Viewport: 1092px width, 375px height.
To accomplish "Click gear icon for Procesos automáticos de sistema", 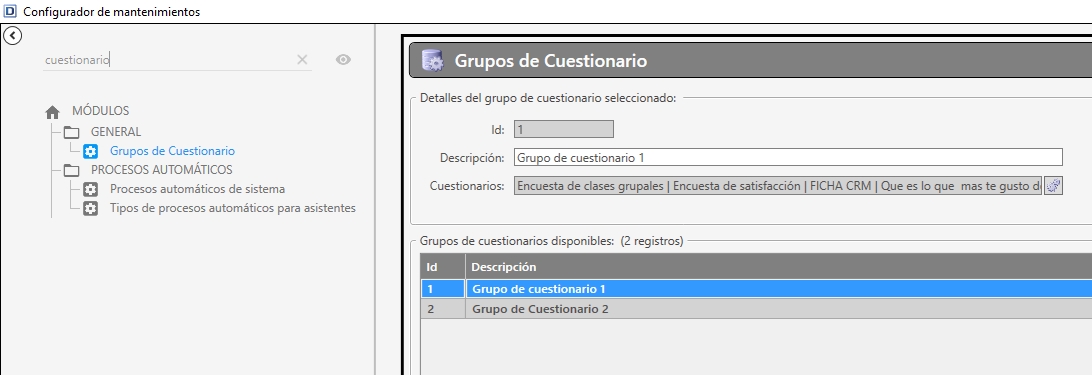I will (91, 190).
